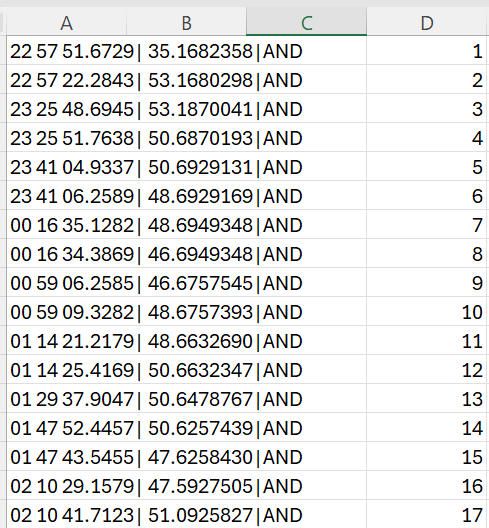Select cell with number 10 in column D
This screenshot has height=528, width=489.
pyautogui.click(x=427, y=311)
